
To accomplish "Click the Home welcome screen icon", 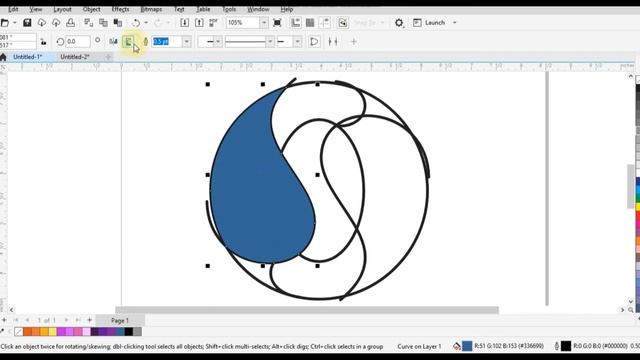I will coord(3,57).
